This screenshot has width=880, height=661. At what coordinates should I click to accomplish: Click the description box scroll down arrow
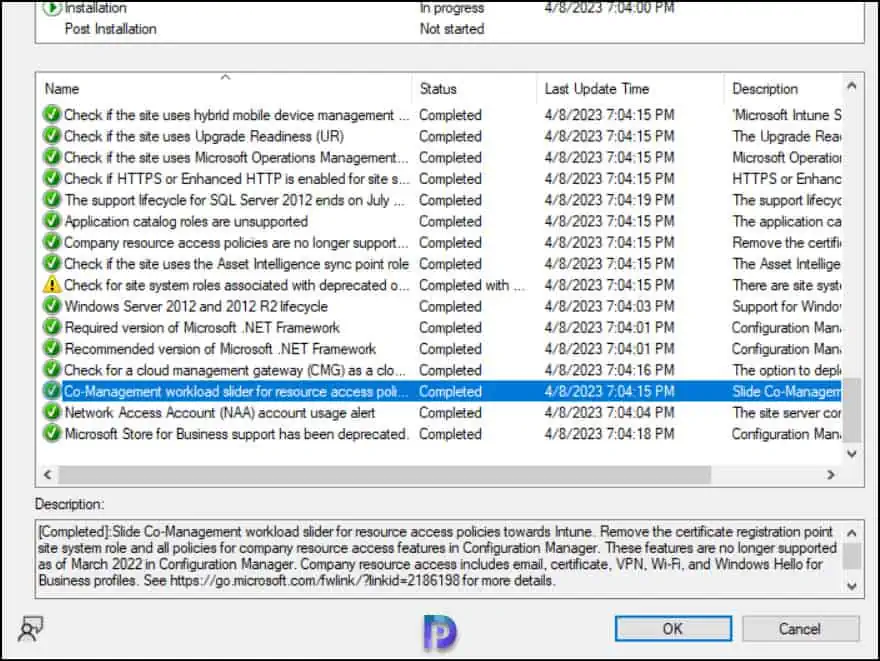(852, 586)
